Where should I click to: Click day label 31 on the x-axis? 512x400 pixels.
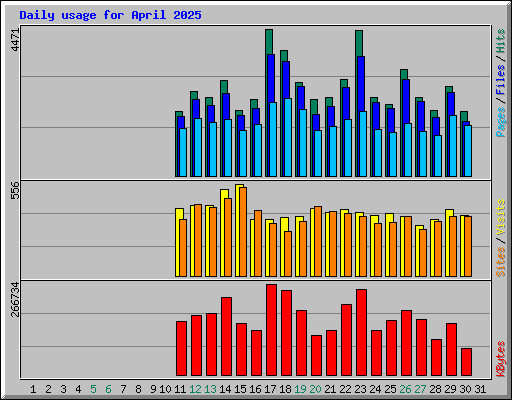coord(480,389)
